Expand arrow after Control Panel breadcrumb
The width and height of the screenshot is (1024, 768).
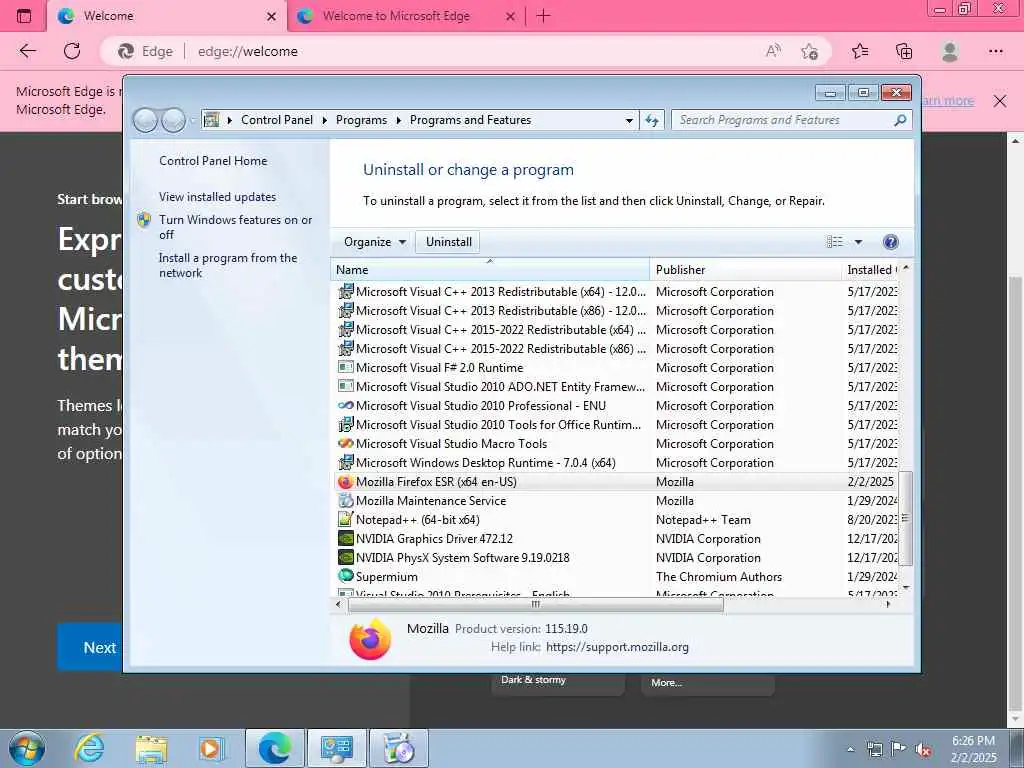[x=325, y=120]
